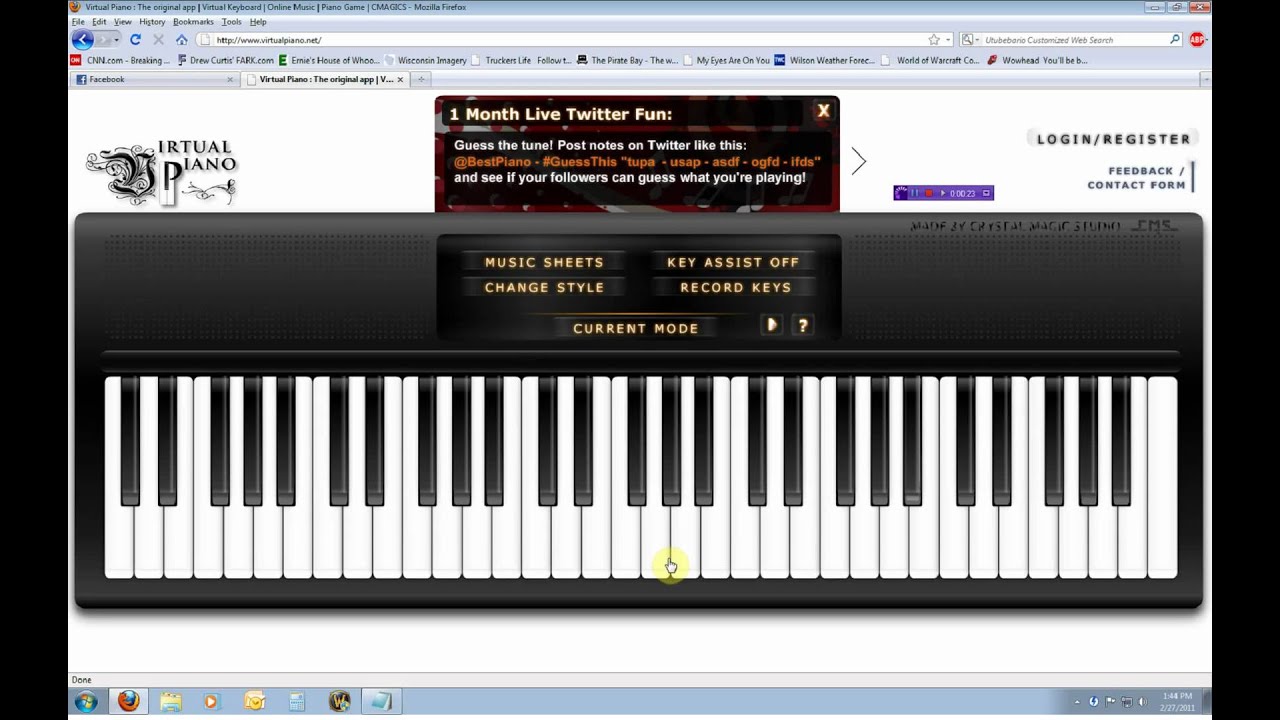Viewport: 1280px width, 720px height.
Task: Open the Windows Start orb
Action: (85, 702)
